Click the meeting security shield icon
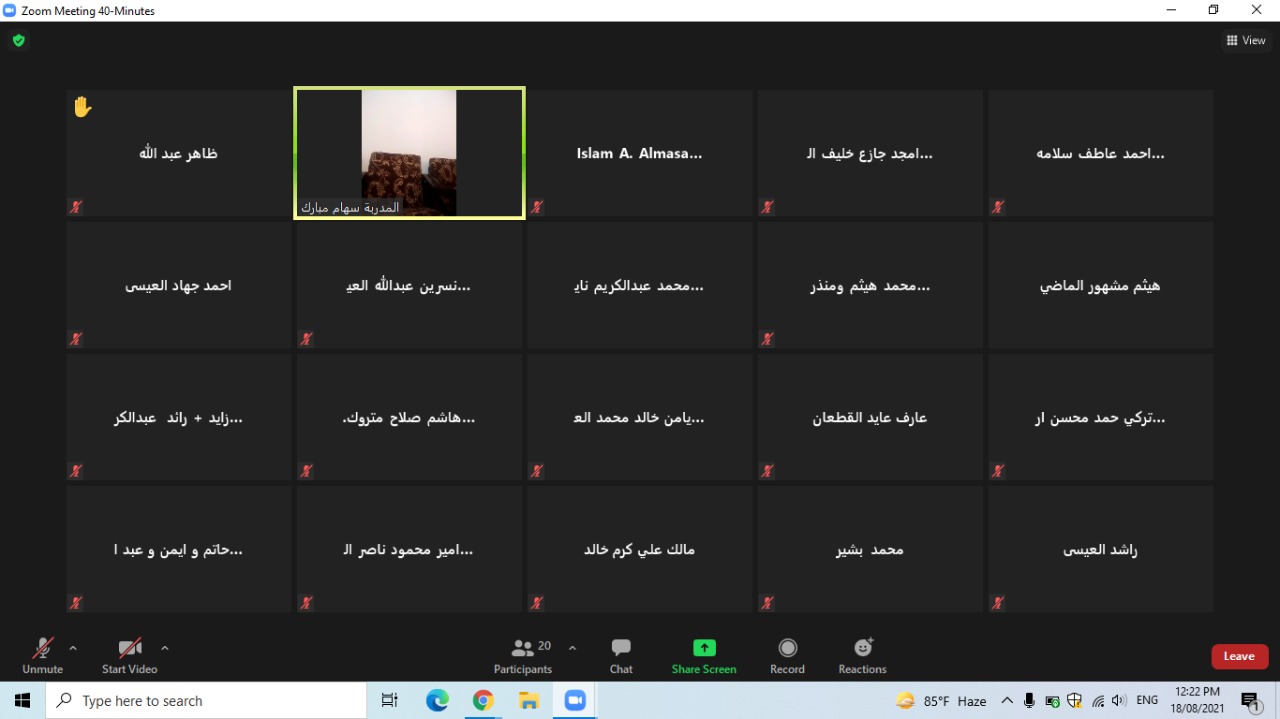This screenshot has width=1280, height=719. coord(19,41)
